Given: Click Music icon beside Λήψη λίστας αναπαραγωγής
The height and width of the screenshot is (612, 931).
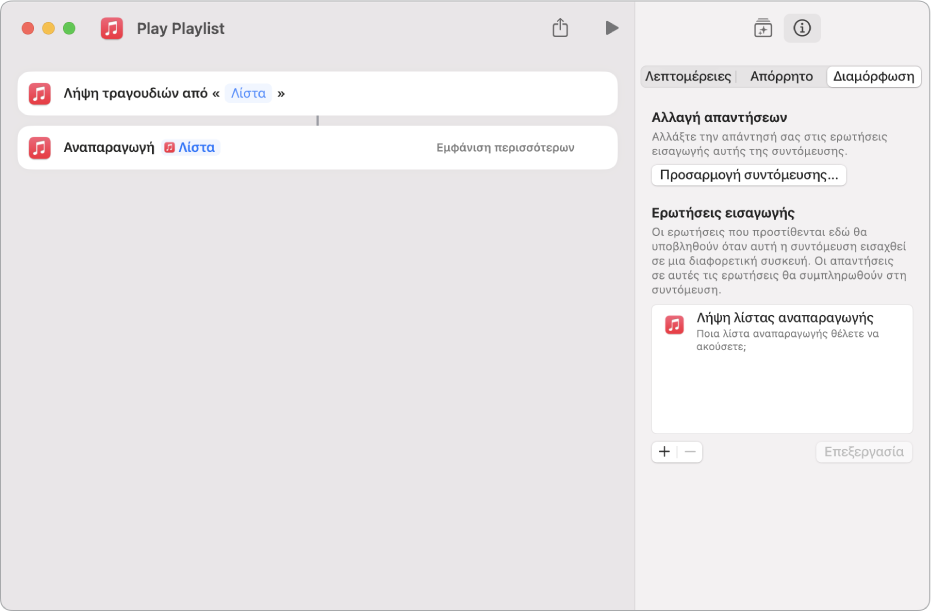Looking at the screenshot, I should point(674,325).
